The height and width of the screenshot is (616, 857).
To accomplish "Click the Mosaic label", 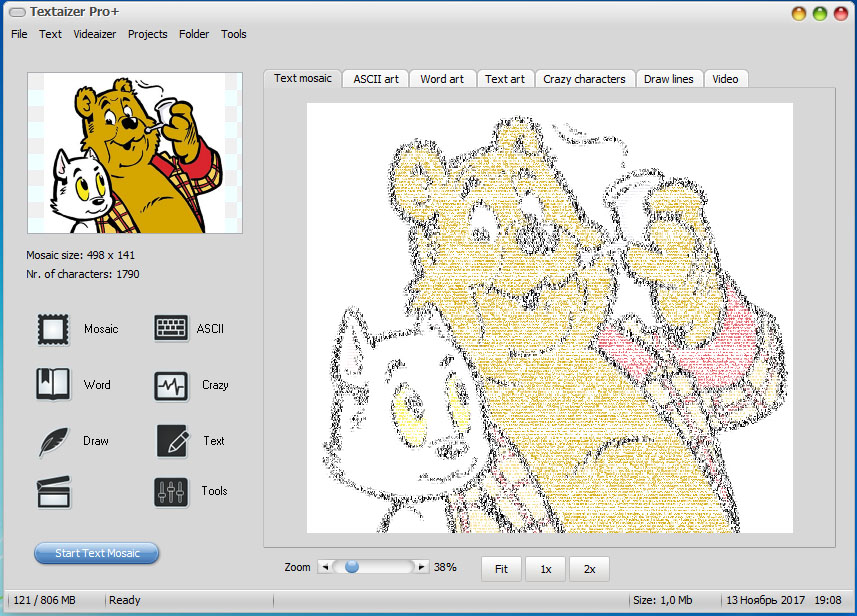I will pos(101,328).
